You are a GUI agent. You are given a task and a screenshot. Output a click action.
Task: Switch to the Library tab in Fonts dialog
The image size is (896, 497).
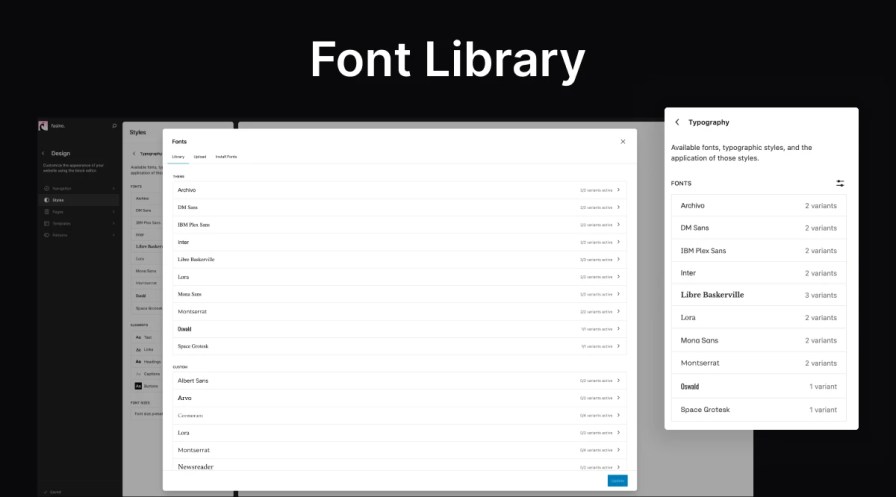178,157
